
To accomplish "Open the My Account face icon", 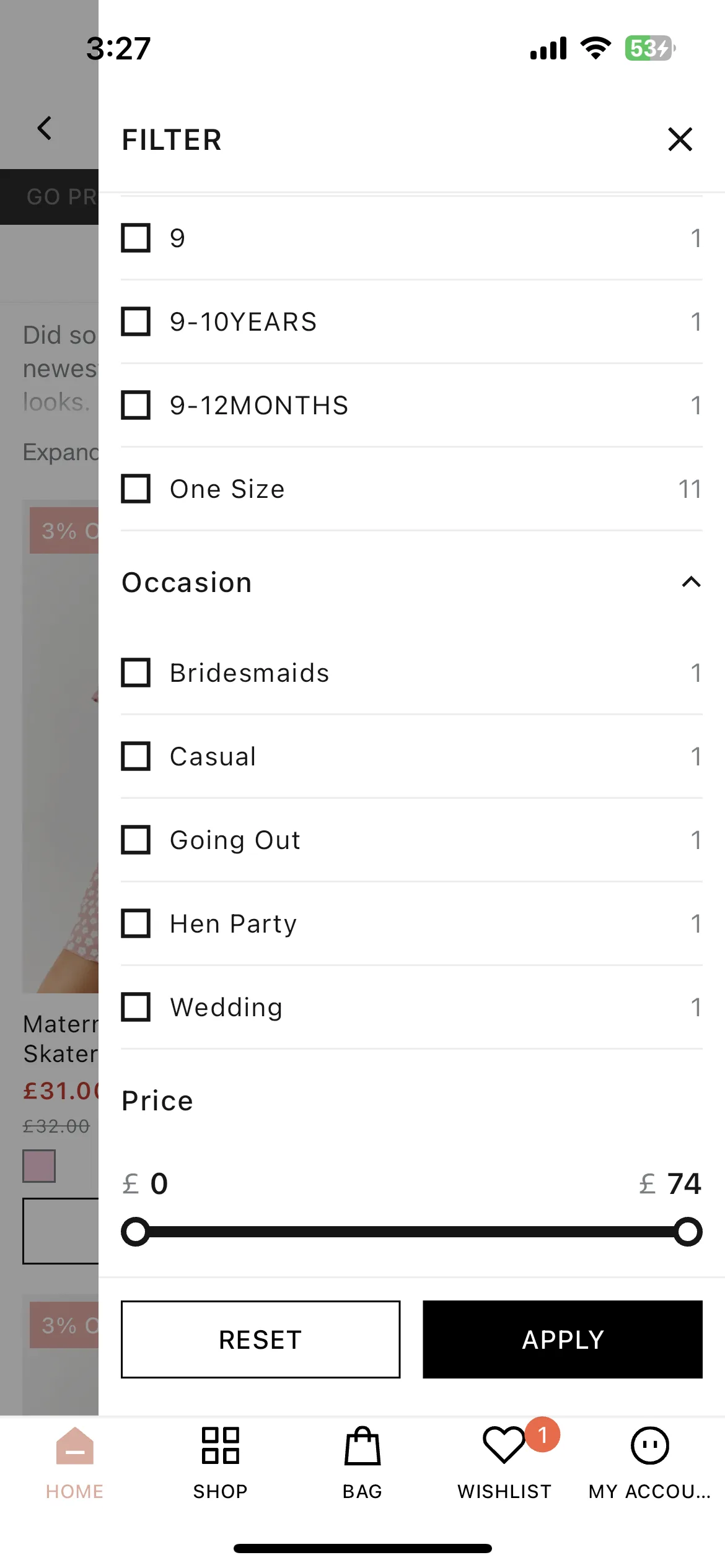I will click(x=649, y=1445).
